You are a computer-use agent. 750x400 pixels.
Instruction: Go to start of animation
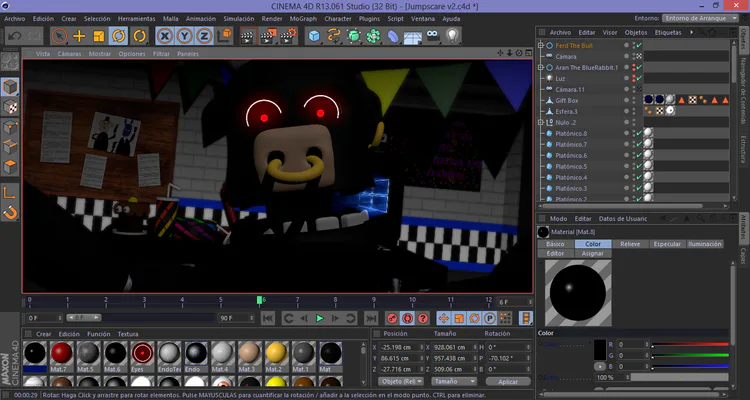click(268, 318)
